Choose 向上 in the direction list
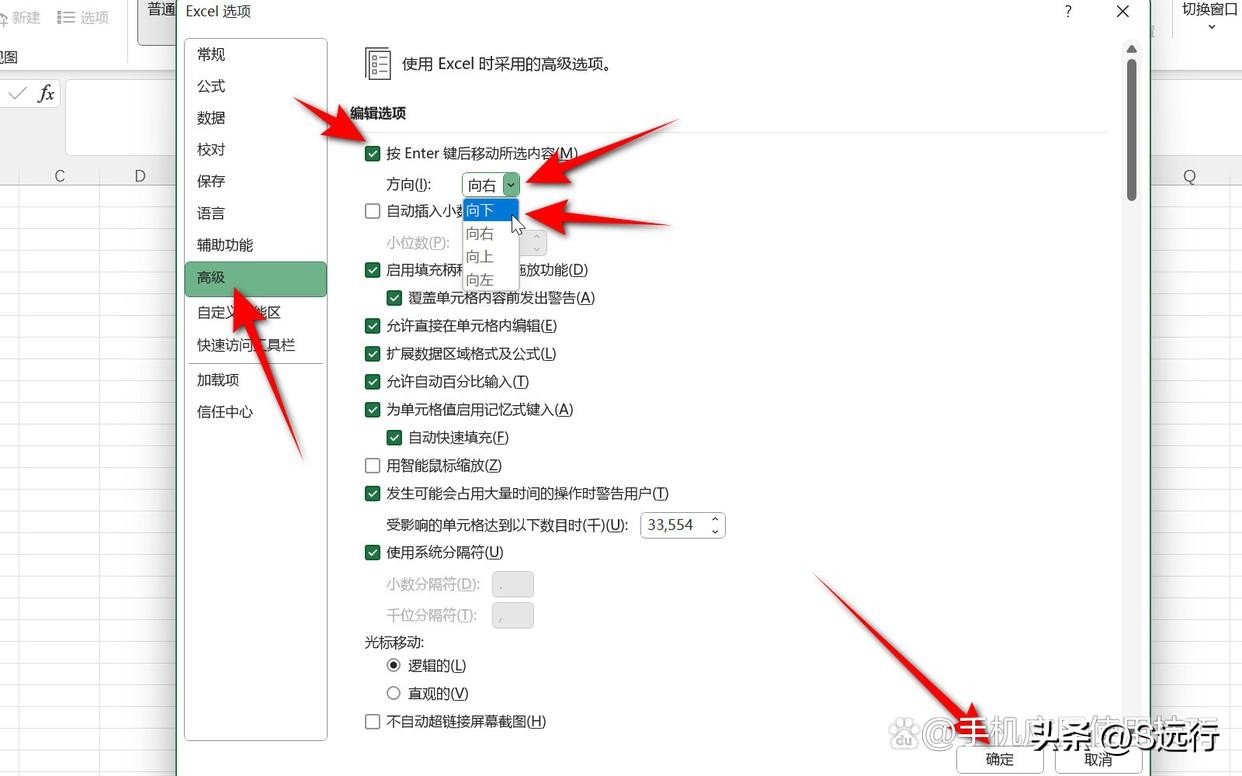 pos(491,256)
